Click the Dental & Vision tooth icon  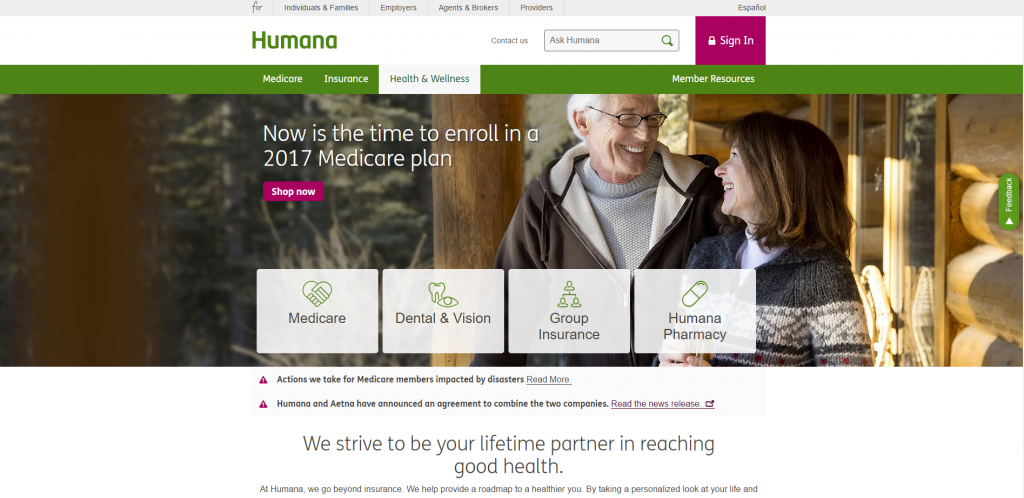coord(443,294)
